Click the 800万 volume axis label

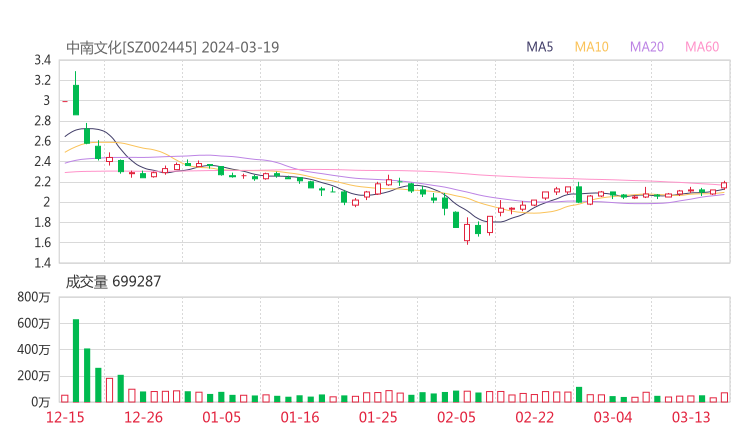click(x=34, y=297)
